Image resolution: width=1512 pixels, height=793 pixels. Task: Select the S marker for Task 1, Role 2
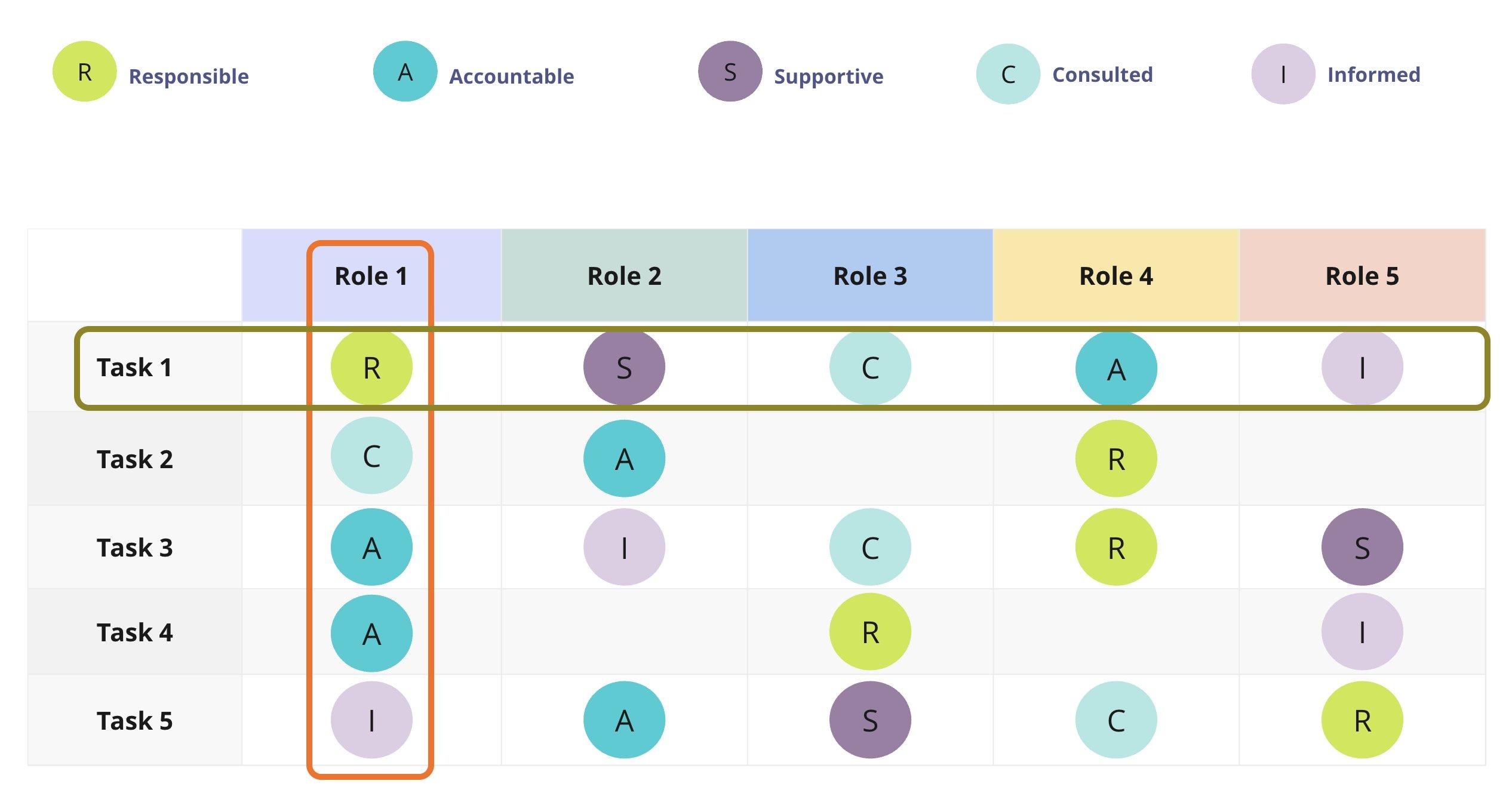[624, 367]
